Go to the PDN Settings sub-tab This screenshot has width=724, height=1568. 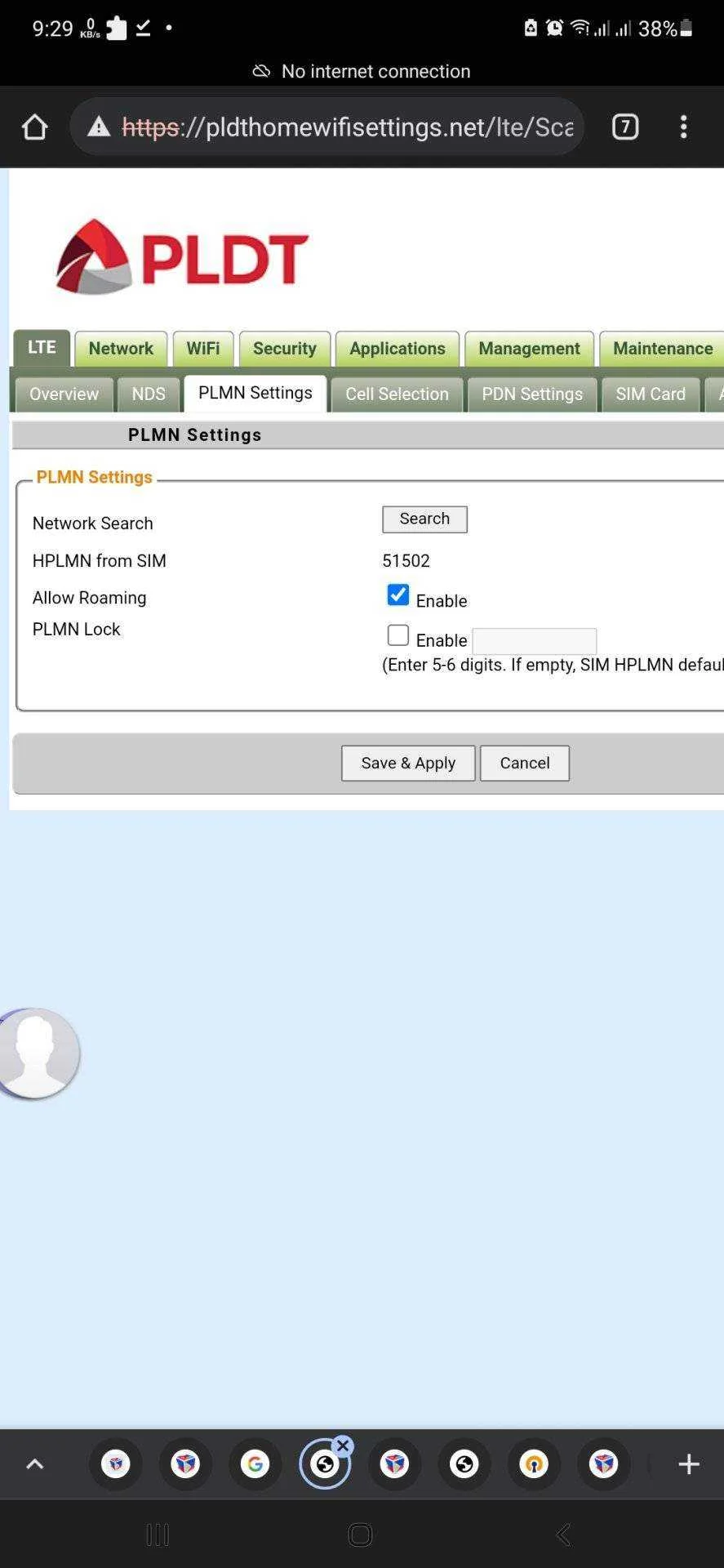click(532, 394)
